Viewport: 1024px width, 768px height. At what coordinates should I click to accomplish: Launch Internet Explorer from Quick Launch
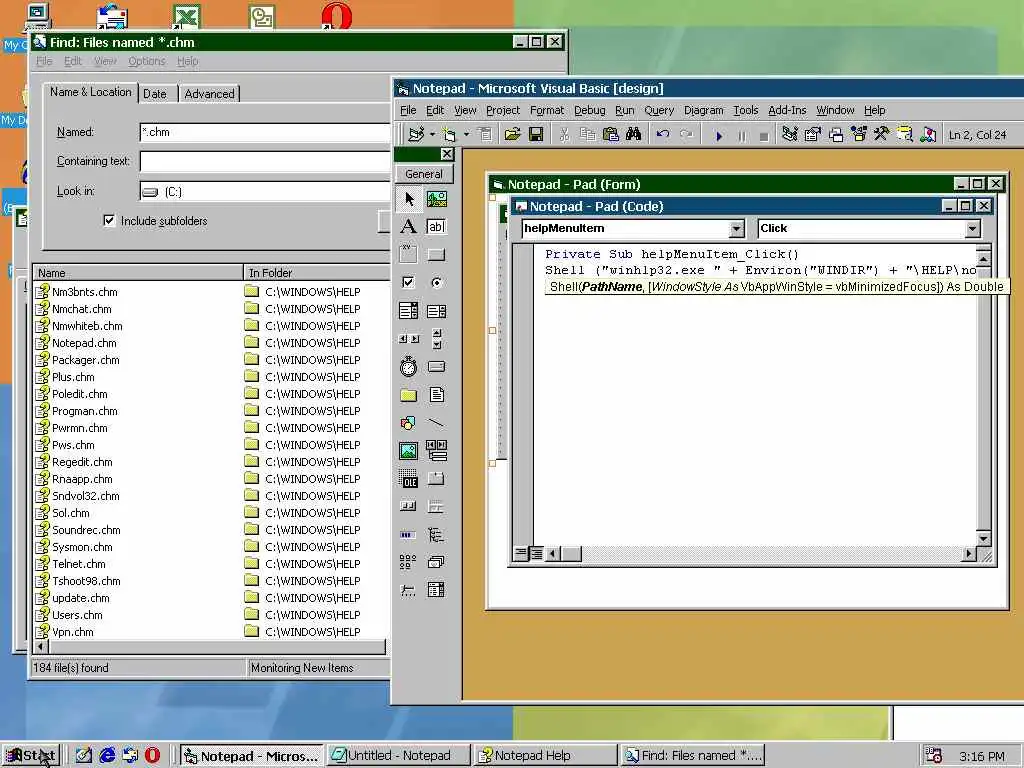coord(107,756)
